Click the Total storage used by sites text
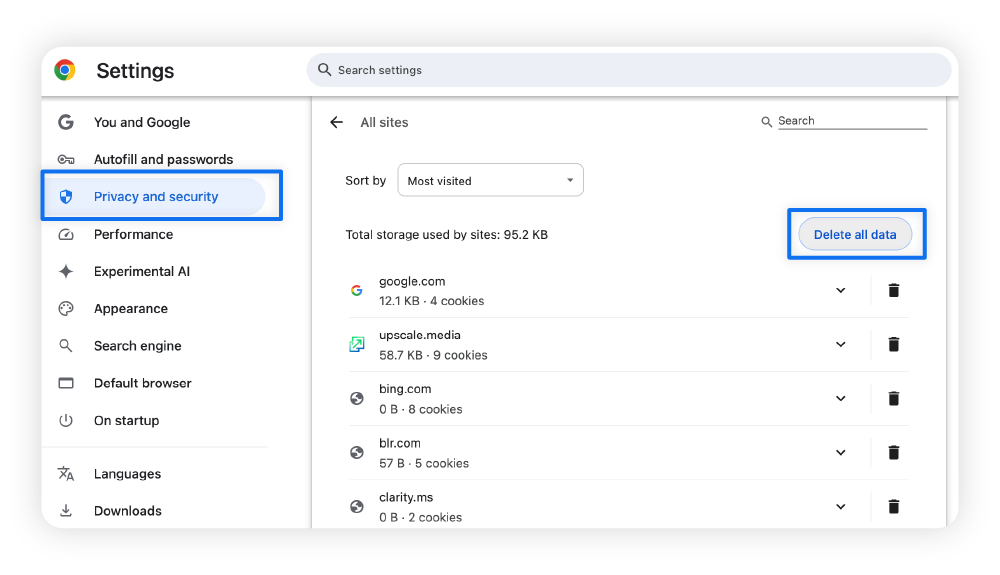The image size is (1000, 575). (446, 235)
